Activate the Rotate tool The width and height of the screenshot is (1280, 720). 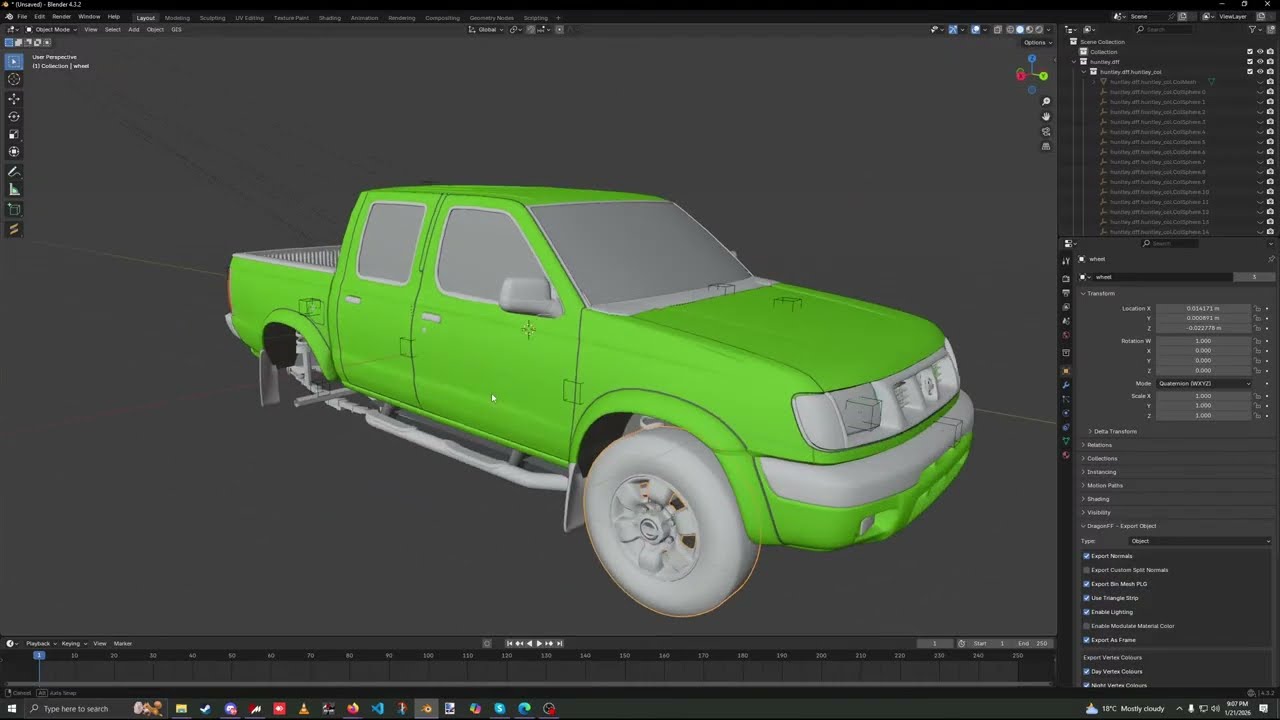click(14, 117)
